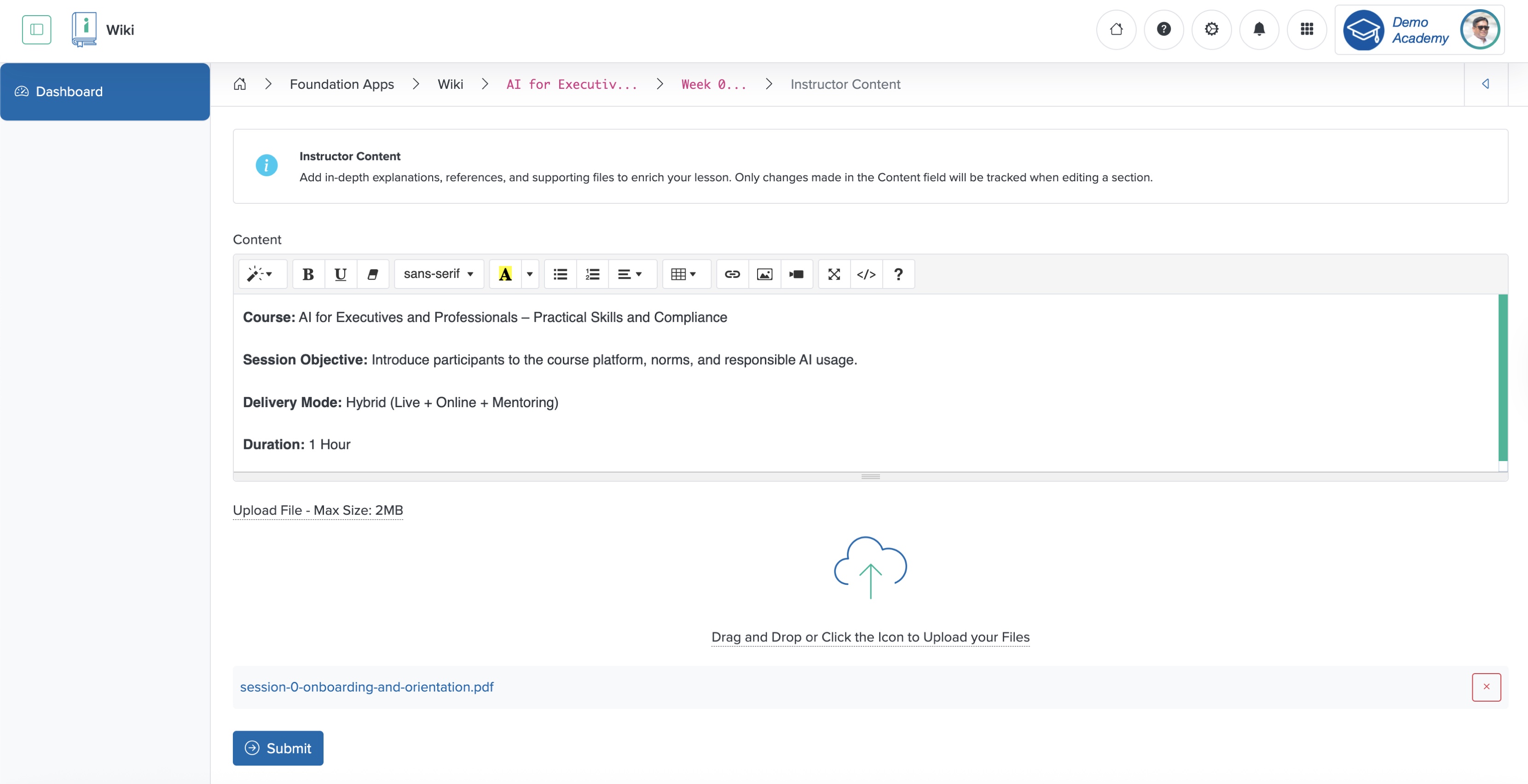The image size is (1528, 784).
Task: Click the Submit button
Action: tap(278, 748)
